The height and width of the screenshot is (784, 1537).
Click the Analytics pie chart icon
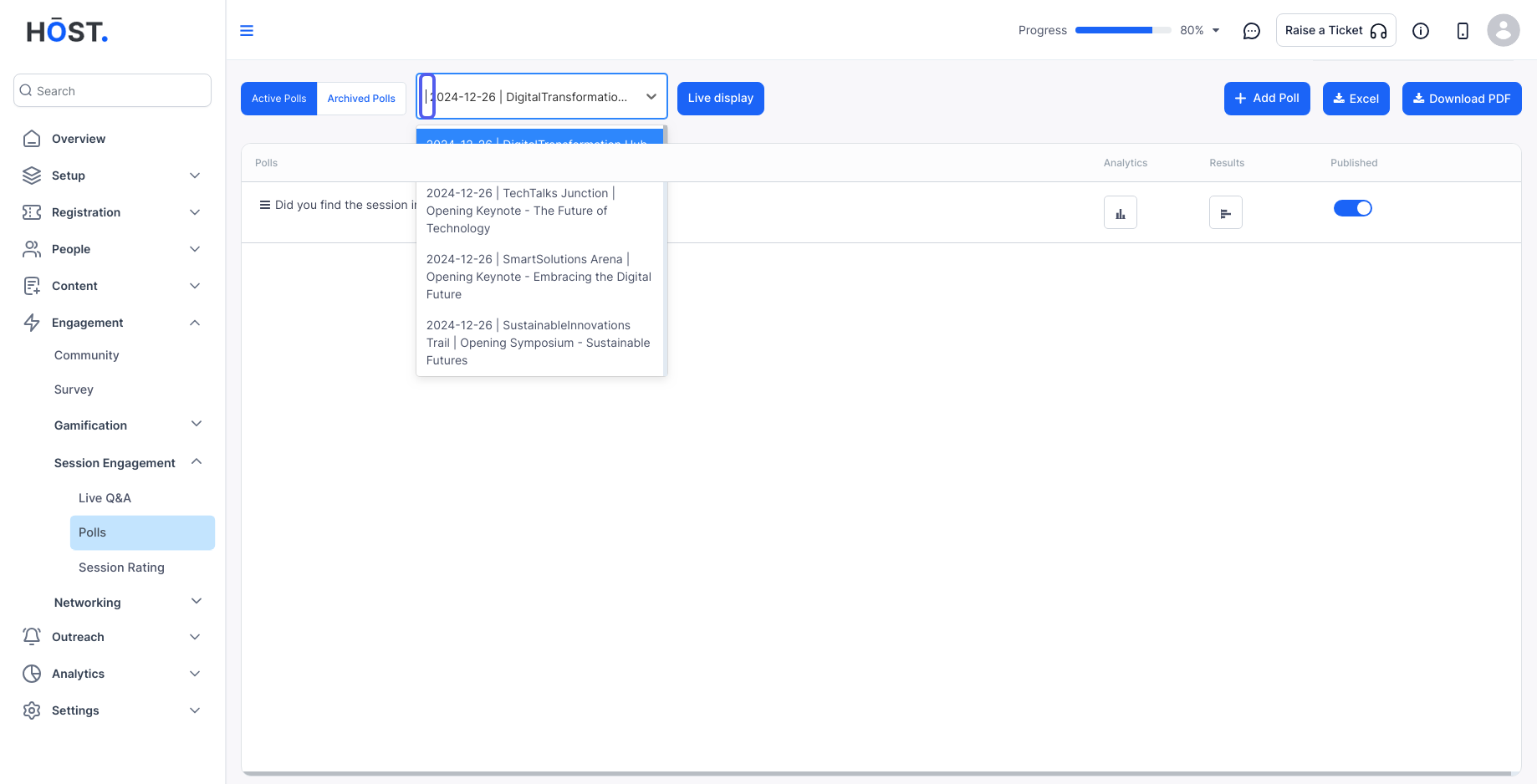(32, 674)
